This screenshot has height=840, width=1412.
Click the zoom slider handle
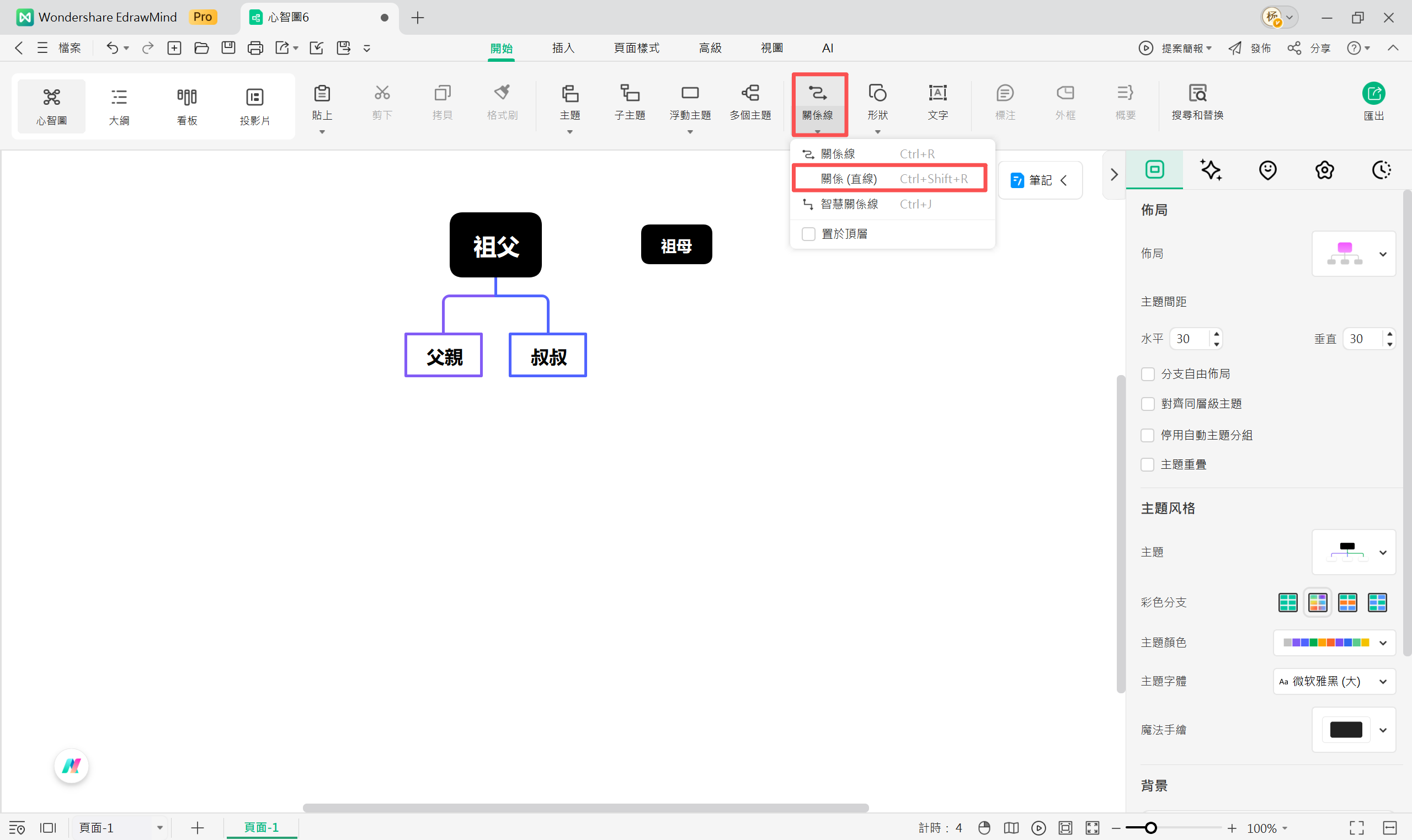1150,828
